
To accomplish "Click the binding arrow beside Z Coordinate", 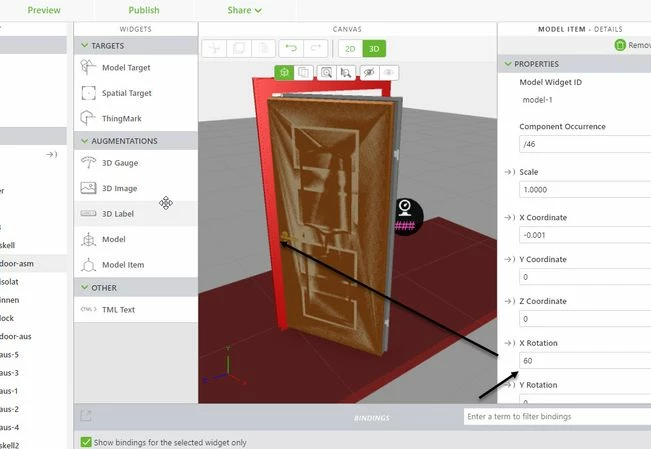I will 509,302.
